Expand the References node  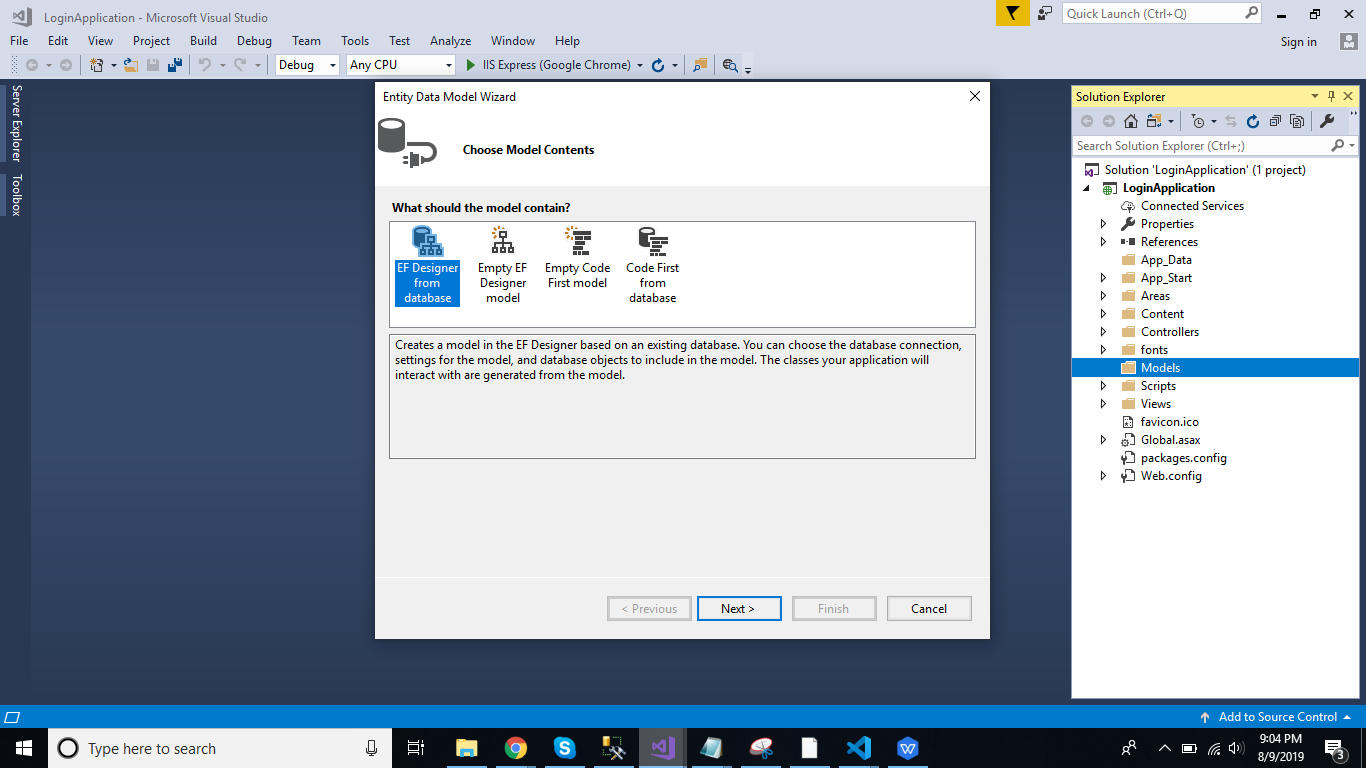pyautogui.click(x=1104, y=242)
